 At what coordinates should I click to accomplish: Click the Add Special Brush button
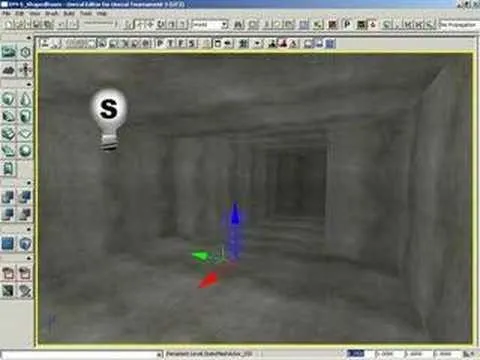(x=9, y=243)
